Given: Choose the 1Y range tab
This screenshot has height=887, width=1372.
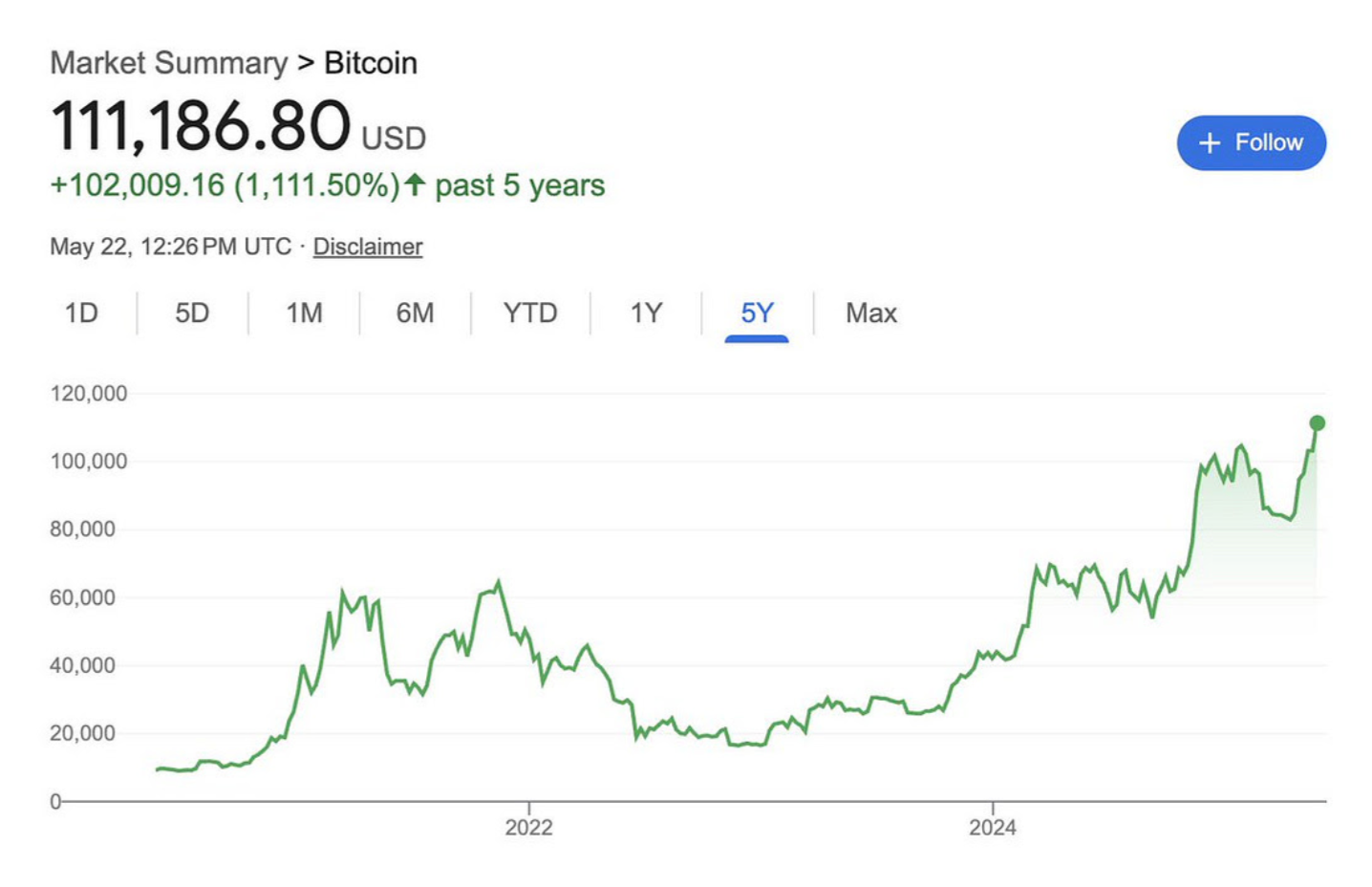Looking at the screenshot, I should [646, 314].
